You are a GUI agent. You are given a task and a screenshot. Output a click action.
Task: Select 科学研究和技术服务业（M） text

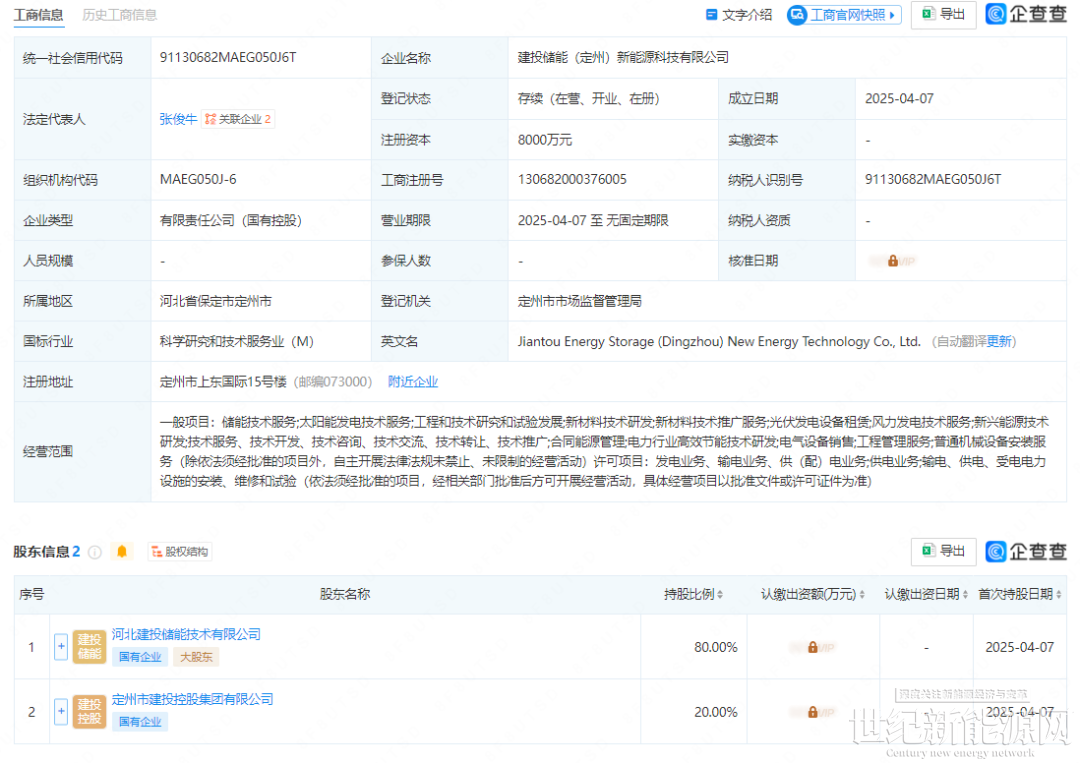(237, 342)
